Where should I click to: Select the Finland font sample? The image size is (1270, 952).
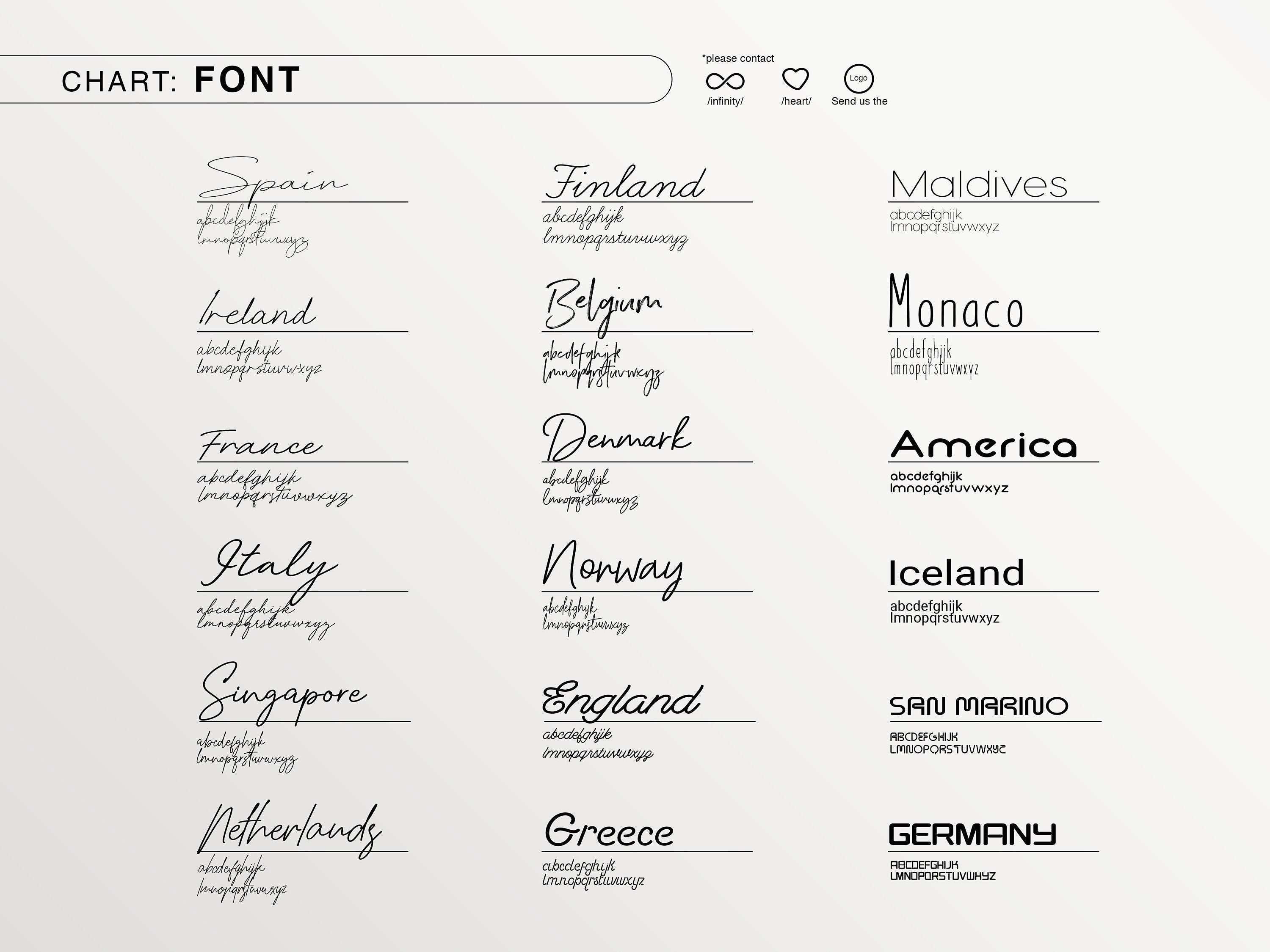(x=625, y=182)
